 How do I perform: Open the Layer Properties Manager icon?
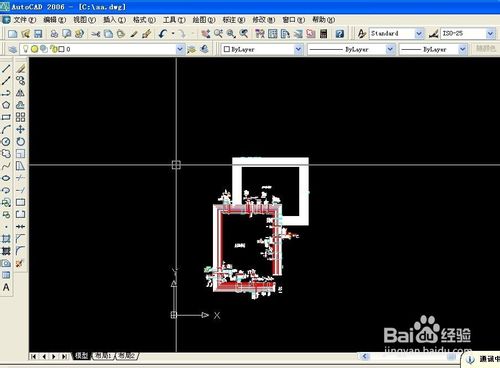[12, 49]
